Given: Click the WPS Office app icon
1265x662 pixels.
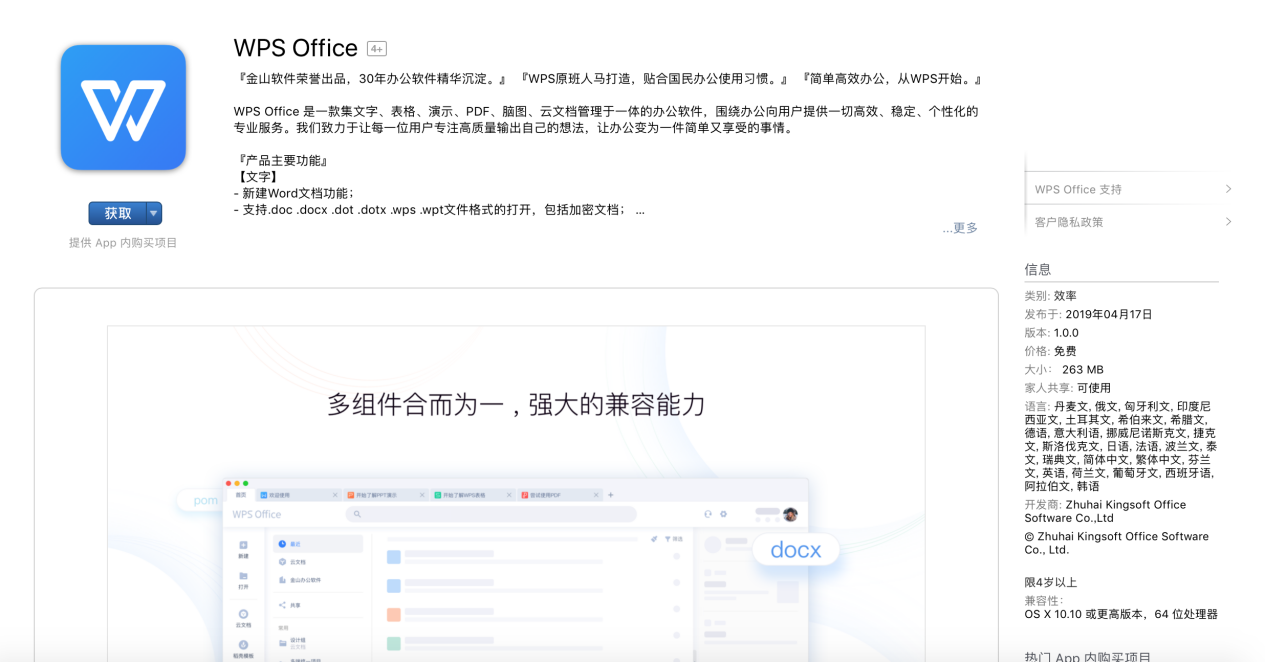Looking at the screenshot, I should (123, 108).
